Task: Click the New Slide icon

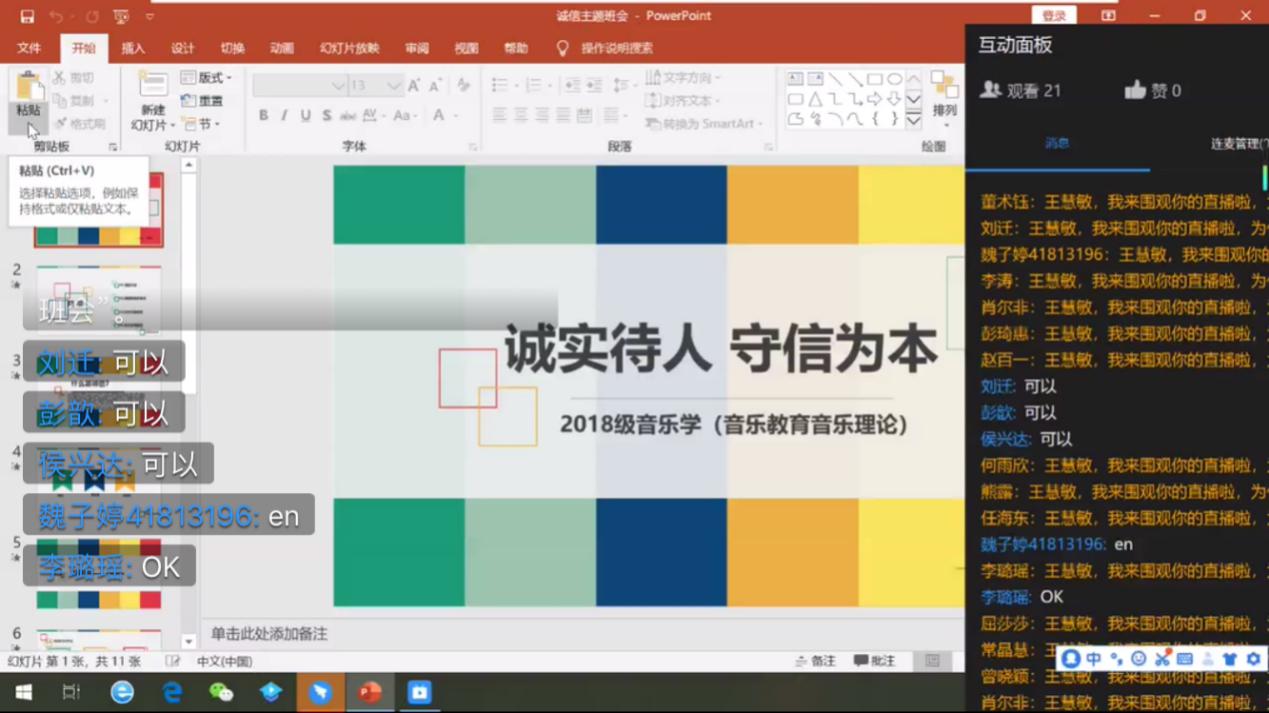Action: (152, 90)
